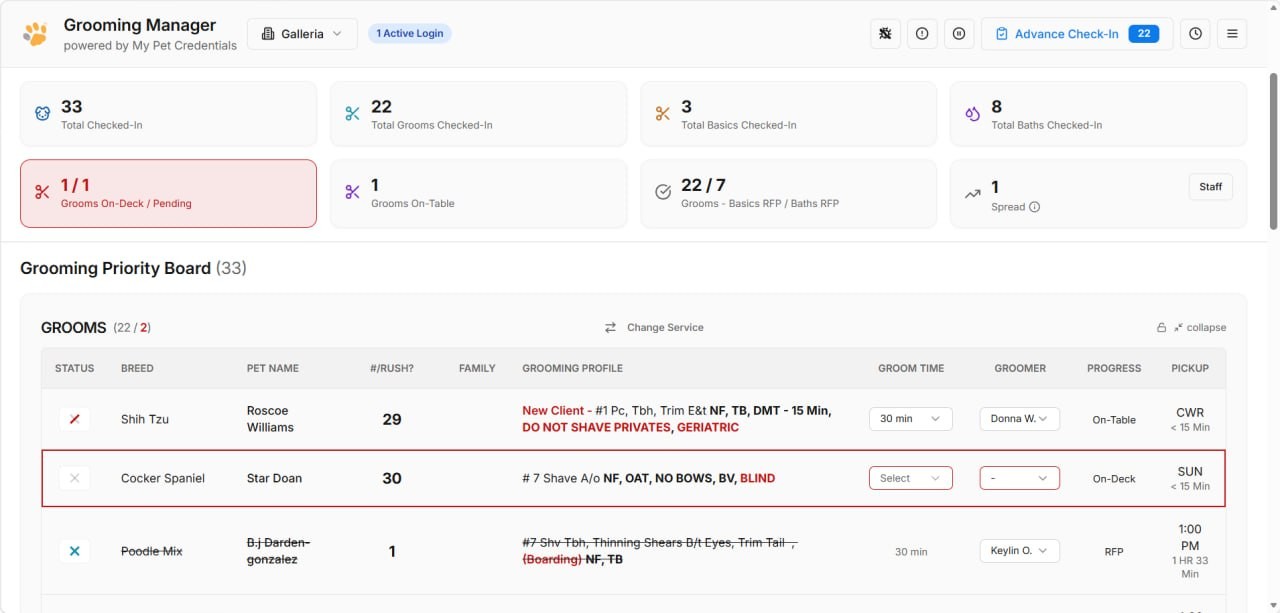Click the CWR pickup cell

[x=1190, y=419]
